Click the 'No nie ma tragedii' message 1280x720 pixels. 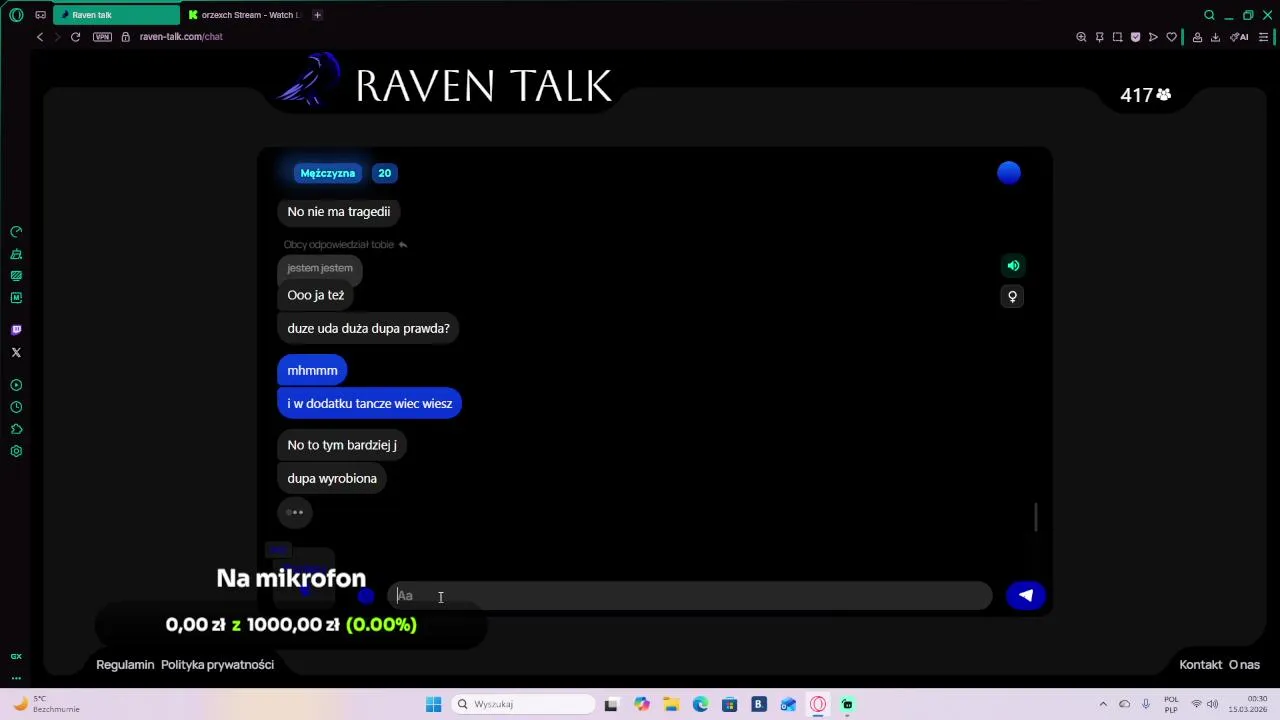(x=339, y=212)
